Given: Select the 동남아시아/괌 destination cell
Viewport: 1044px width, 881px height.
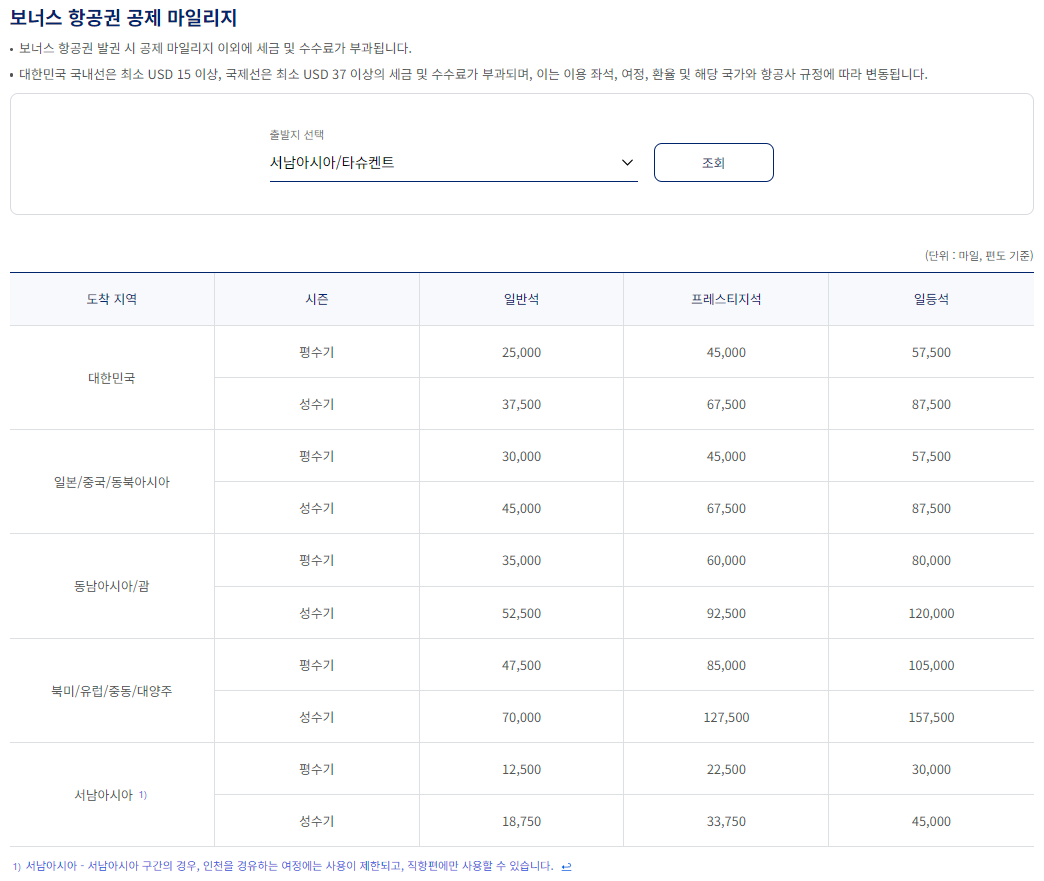Looking at the screenshot, I should (110, 586).
